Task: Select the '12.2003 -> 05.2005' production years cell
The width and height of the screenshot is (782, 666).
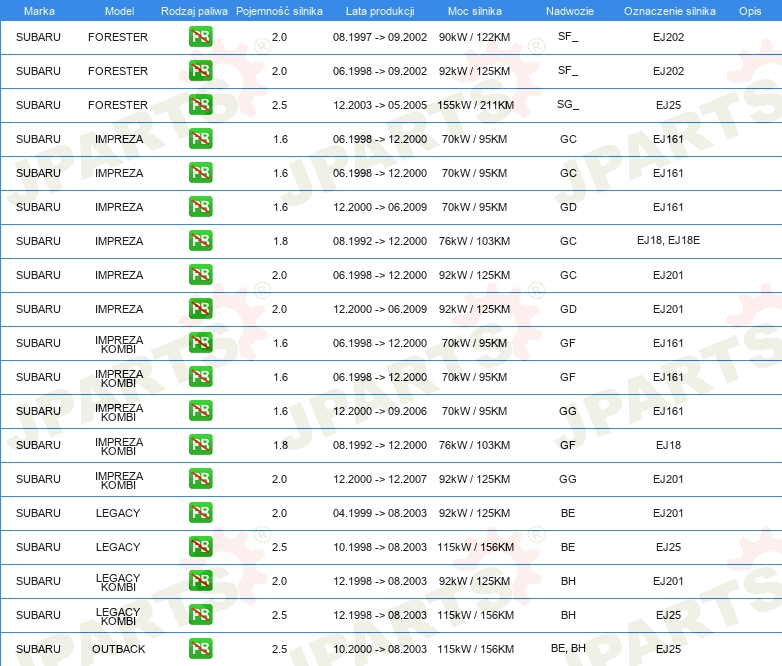Action: tap(380, 105)
